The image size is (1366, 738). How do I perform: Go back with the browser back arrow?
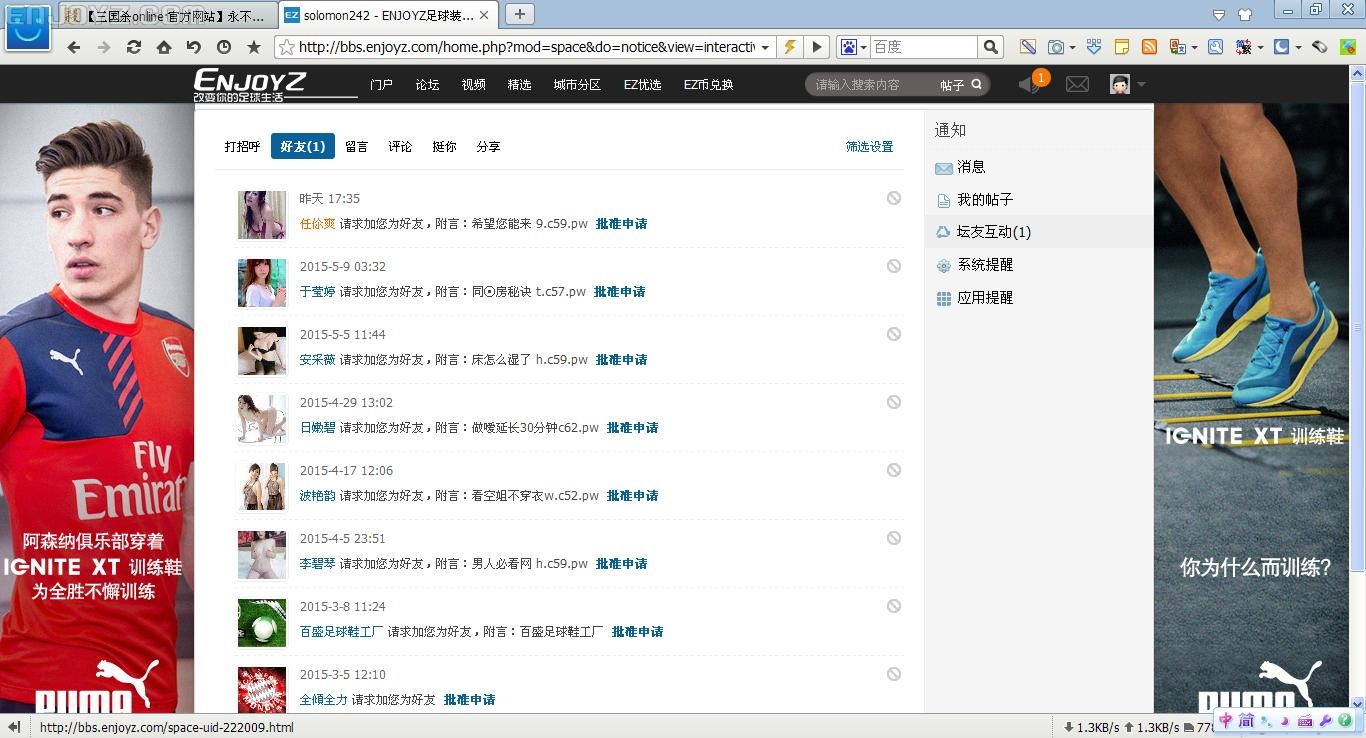tap(73, 47)
